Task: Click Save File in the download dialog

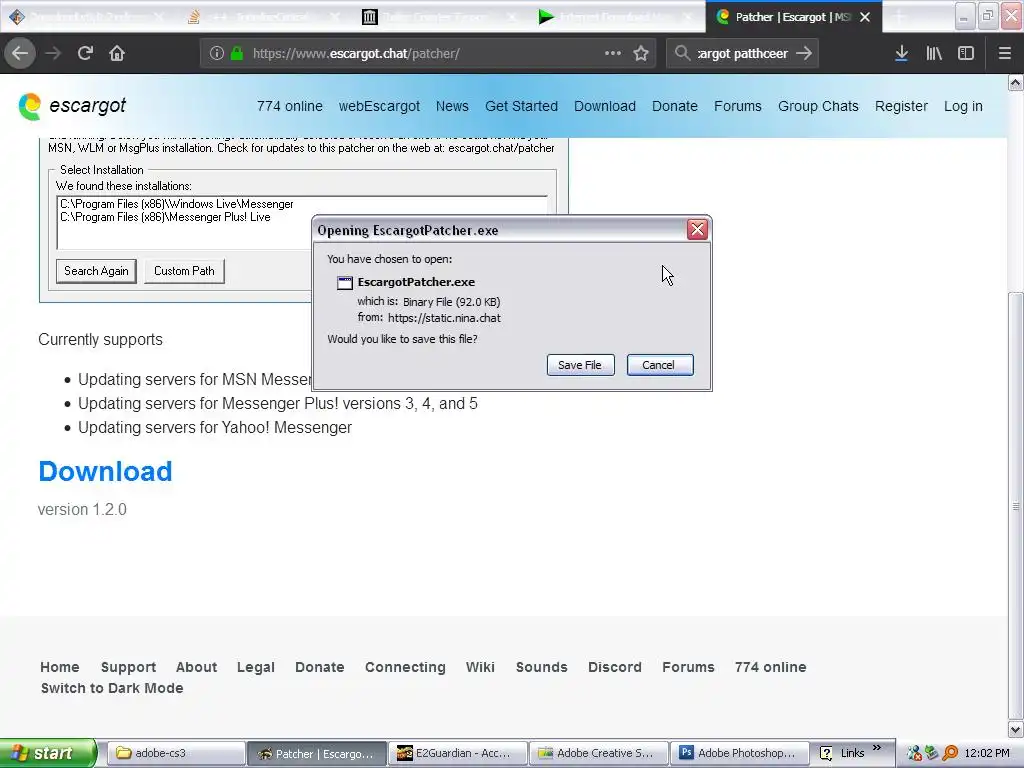Action: (580, 365)
